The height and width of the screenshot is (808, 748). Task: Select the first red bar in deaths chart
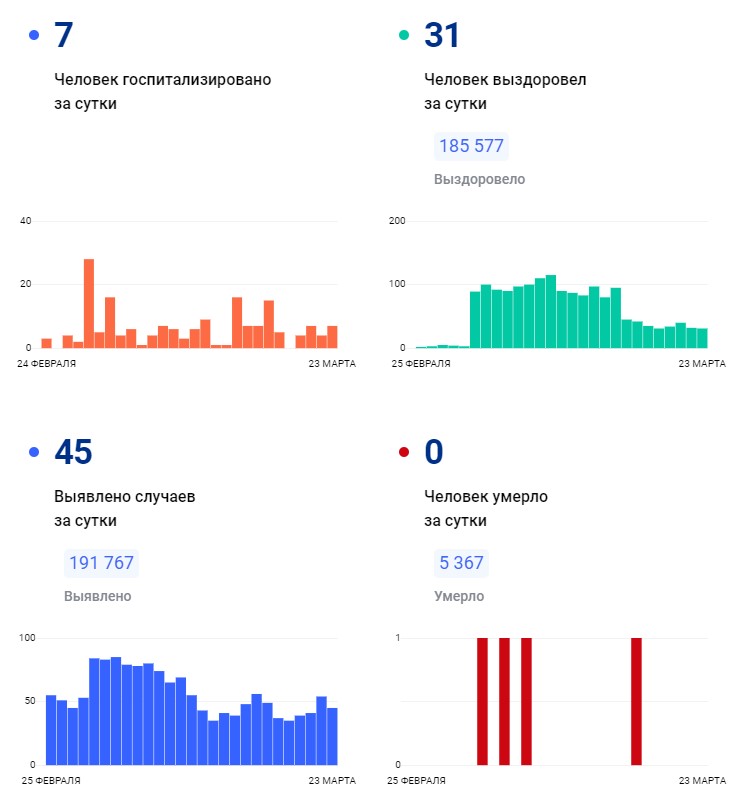pyautogui.click(x=482, y=700)
